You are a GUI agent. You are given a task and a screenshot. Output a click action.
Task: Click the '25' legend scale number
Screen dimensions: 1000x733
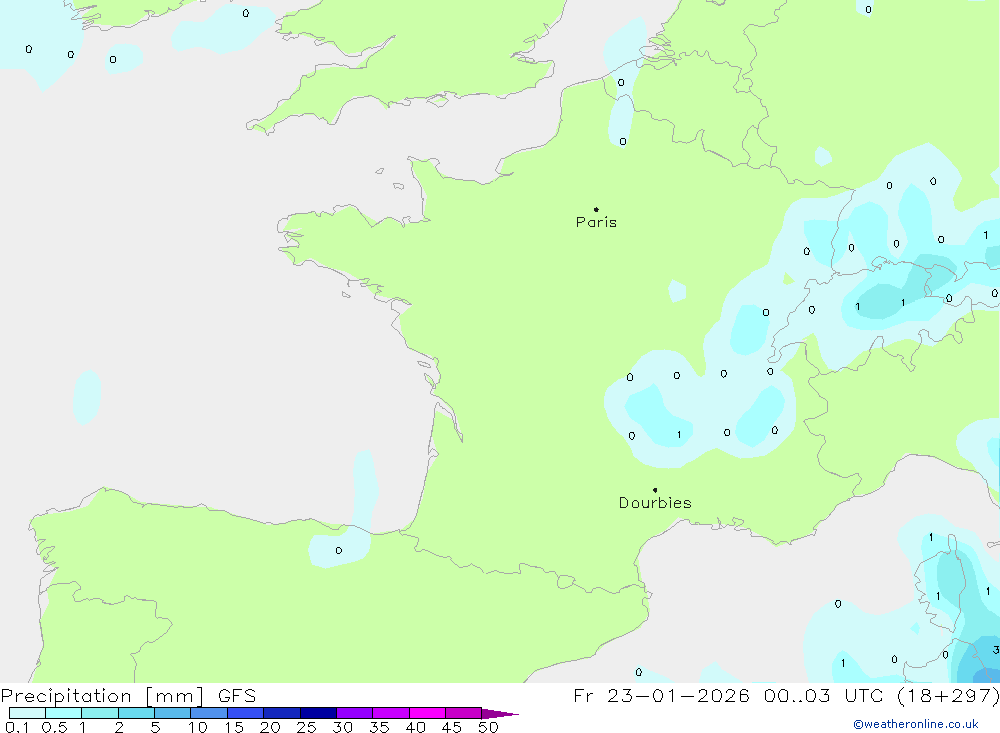click(306, 727)
